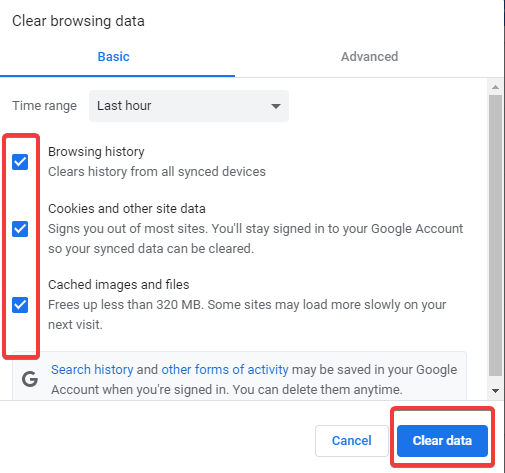Click the Google G logo icon
Image resolution: width=505 pixels, height=473 pixels.
(x=30, y=379)
